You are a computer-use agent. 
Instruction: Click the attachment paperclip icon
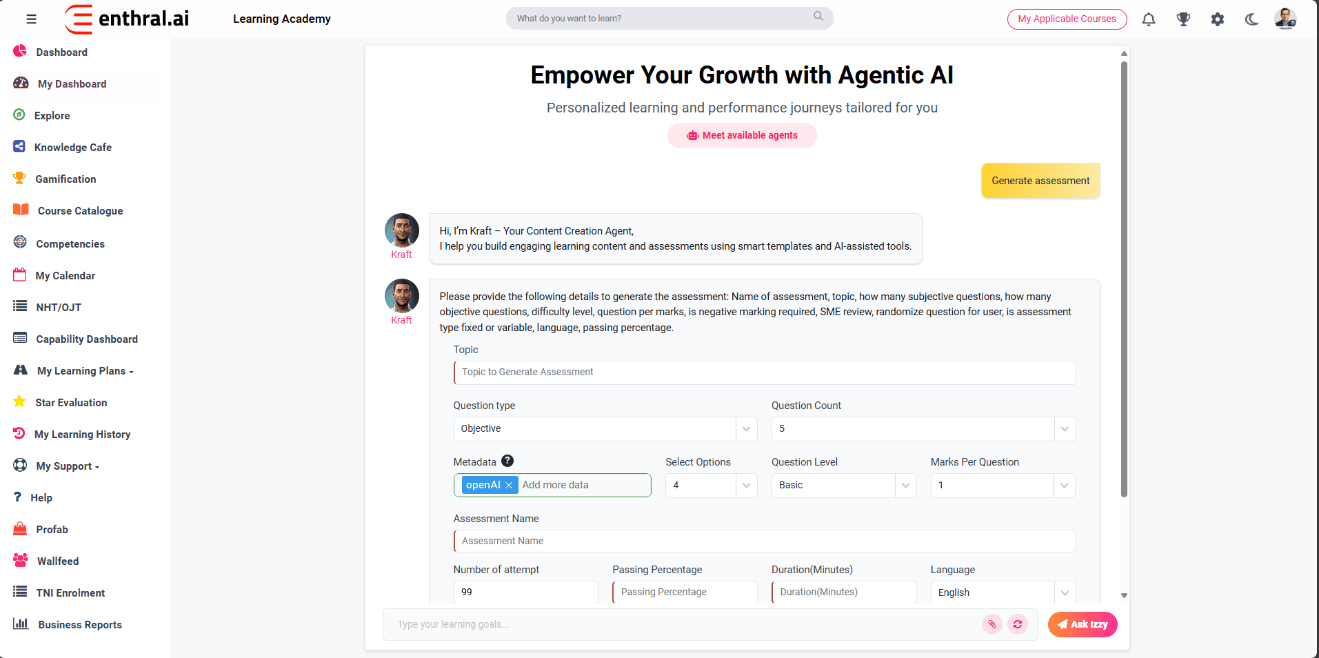click(x=991, y=624)
